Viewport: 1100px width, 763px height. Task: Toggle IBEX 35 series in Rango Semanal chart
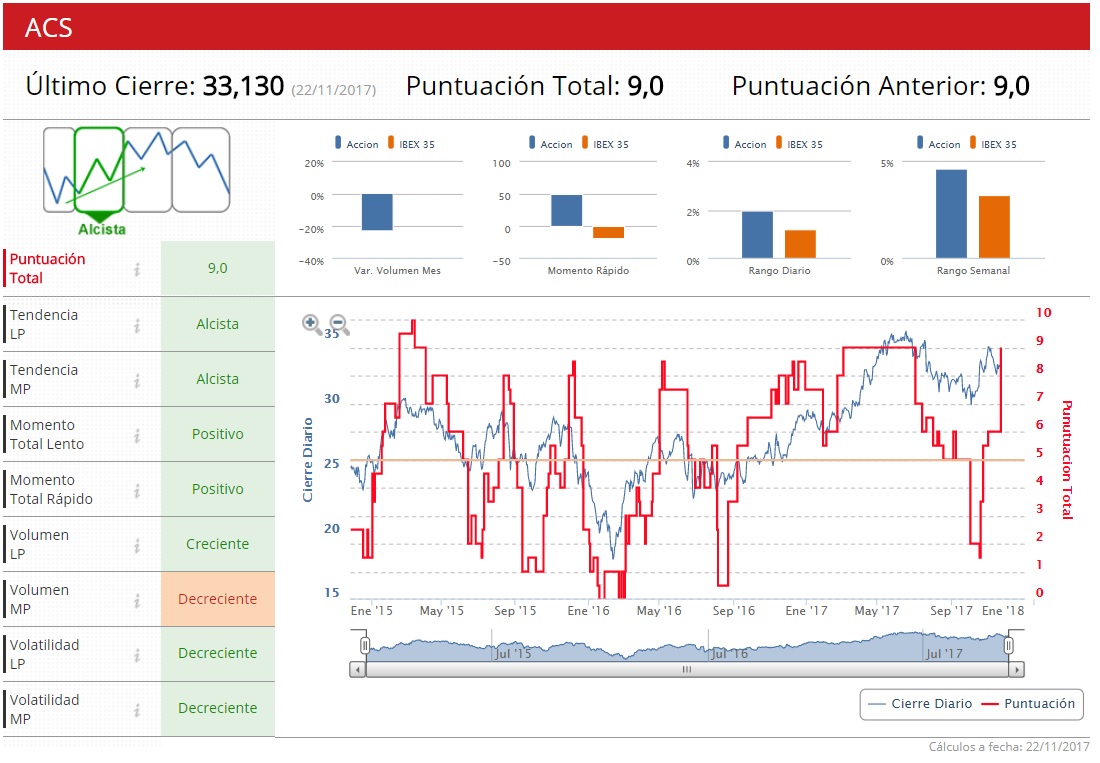tap(994, 144)
